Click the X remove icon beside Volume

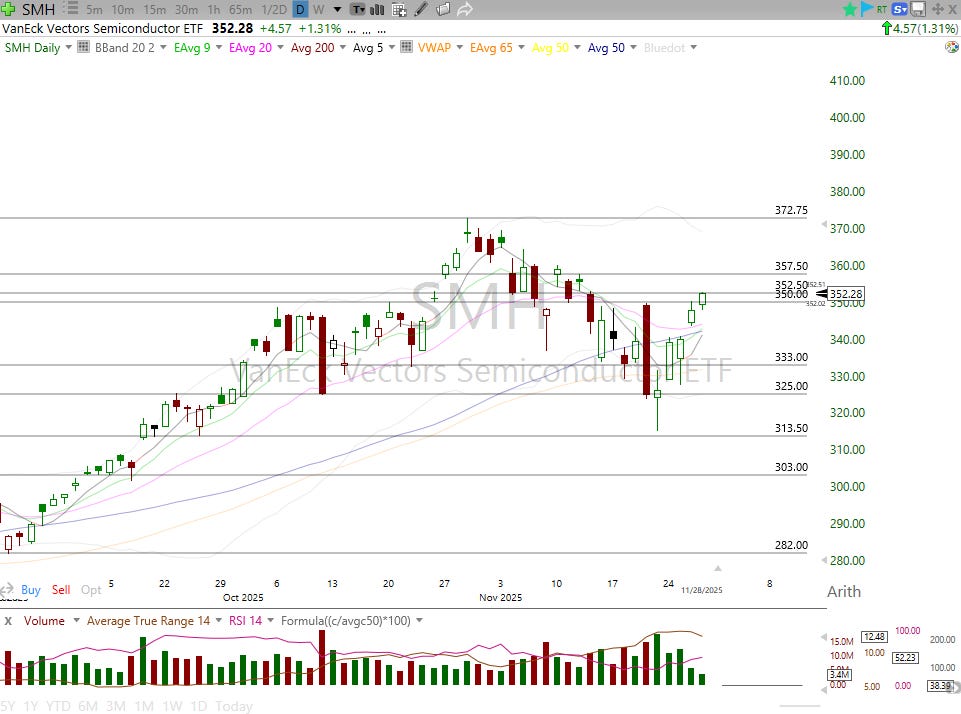tap(8, 621)
